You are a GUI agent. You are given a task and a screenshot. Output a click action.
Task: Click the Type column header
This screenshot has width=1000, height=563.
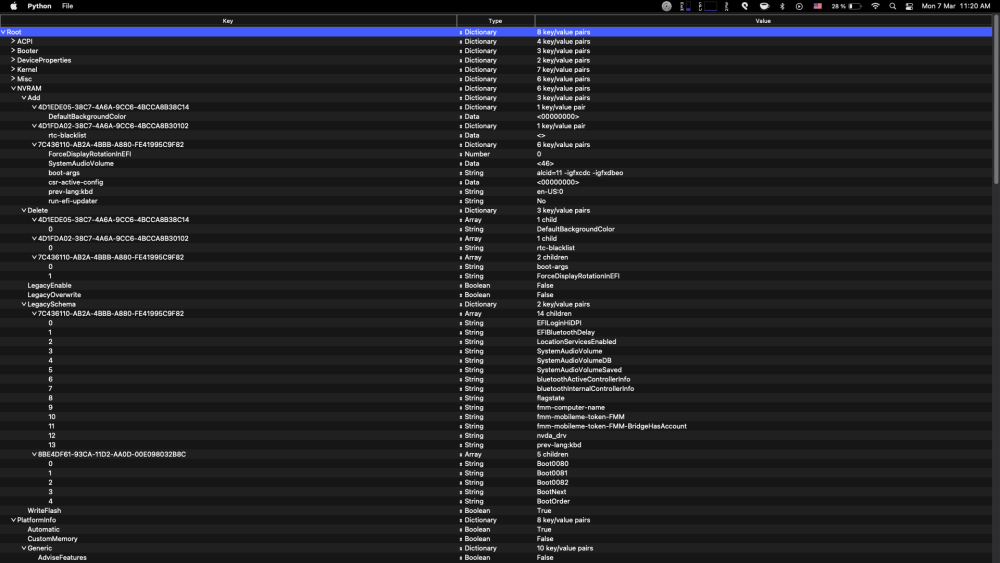(496, 21)
